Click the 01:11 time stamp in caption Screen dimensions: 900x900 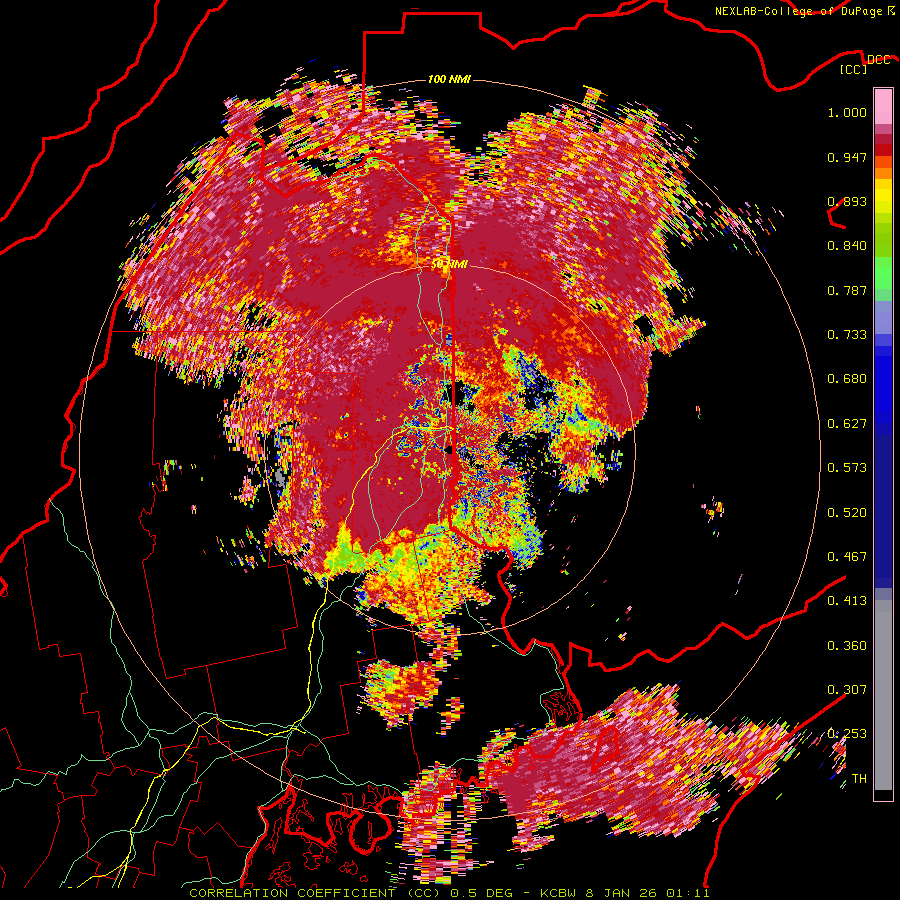pos(688,893)
